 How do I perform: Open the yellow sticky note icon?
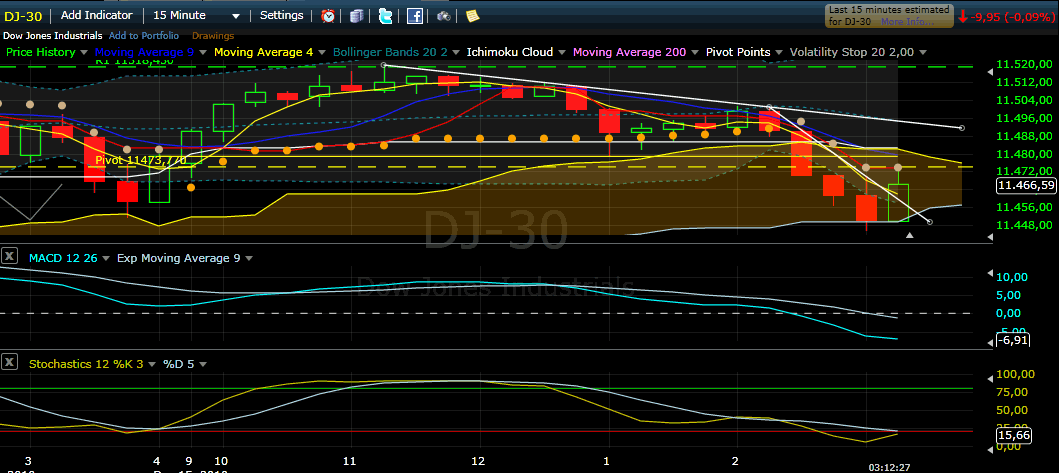click(x=472, y=16)
